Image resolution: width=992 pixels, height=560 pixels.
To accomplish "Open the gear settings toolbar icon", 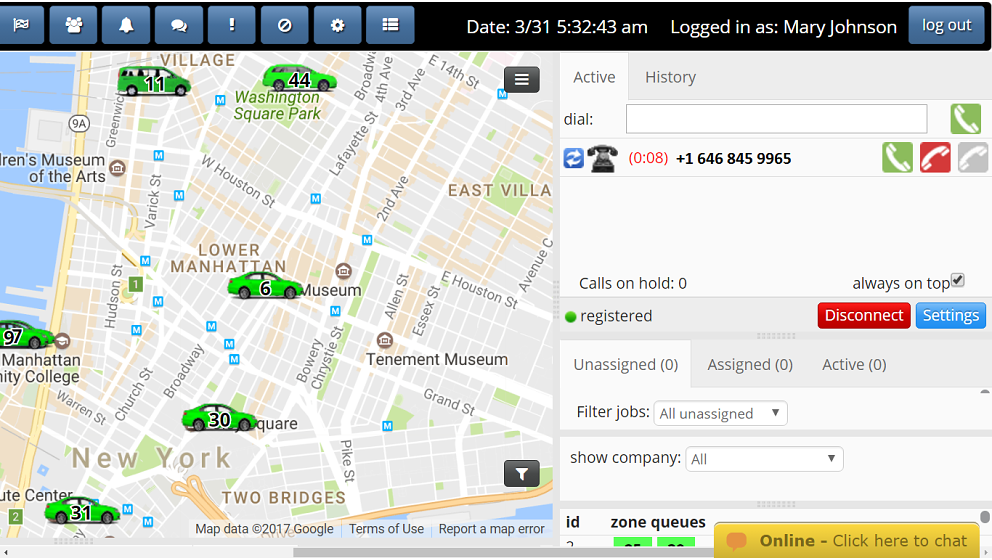I will click(x=337, y=25).
